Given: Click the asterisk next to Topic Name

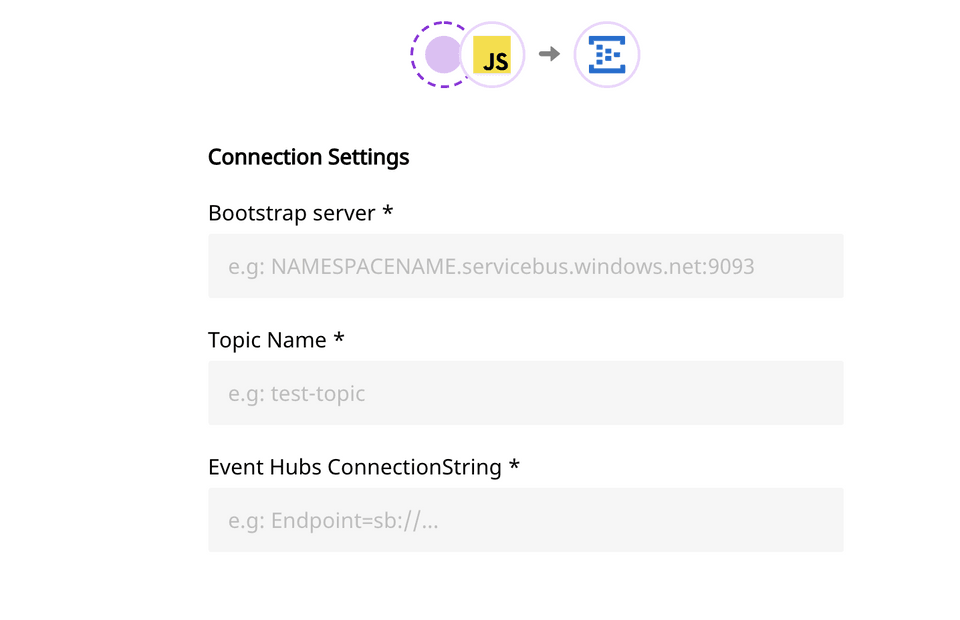Looking at the screenshot, I should (337, 338).
